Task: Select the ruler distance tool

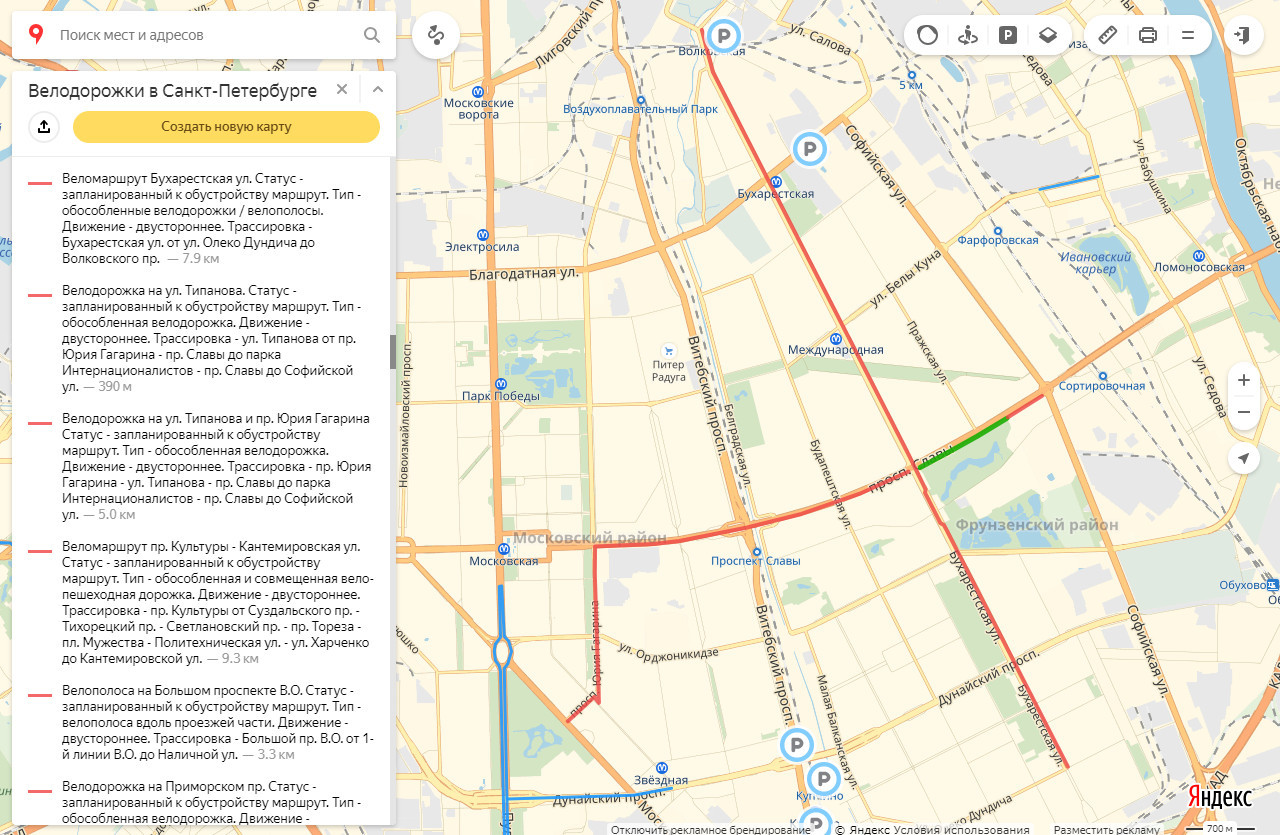Action: coord(1107,35)
